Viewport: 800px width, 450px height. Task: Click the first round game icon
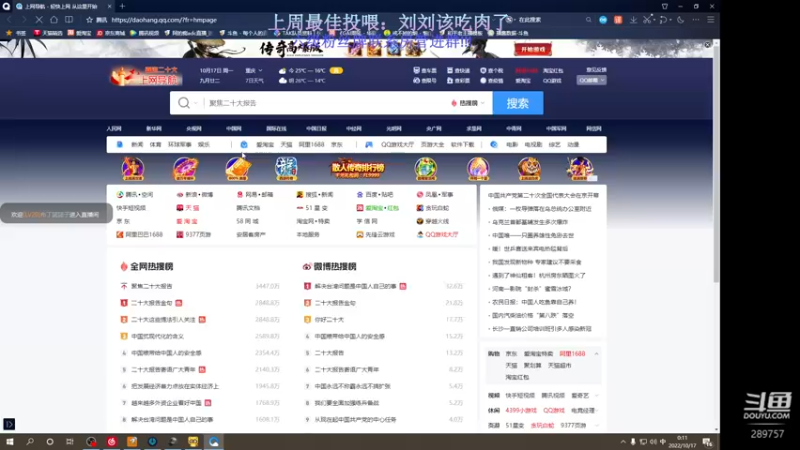tap(133, 168)
